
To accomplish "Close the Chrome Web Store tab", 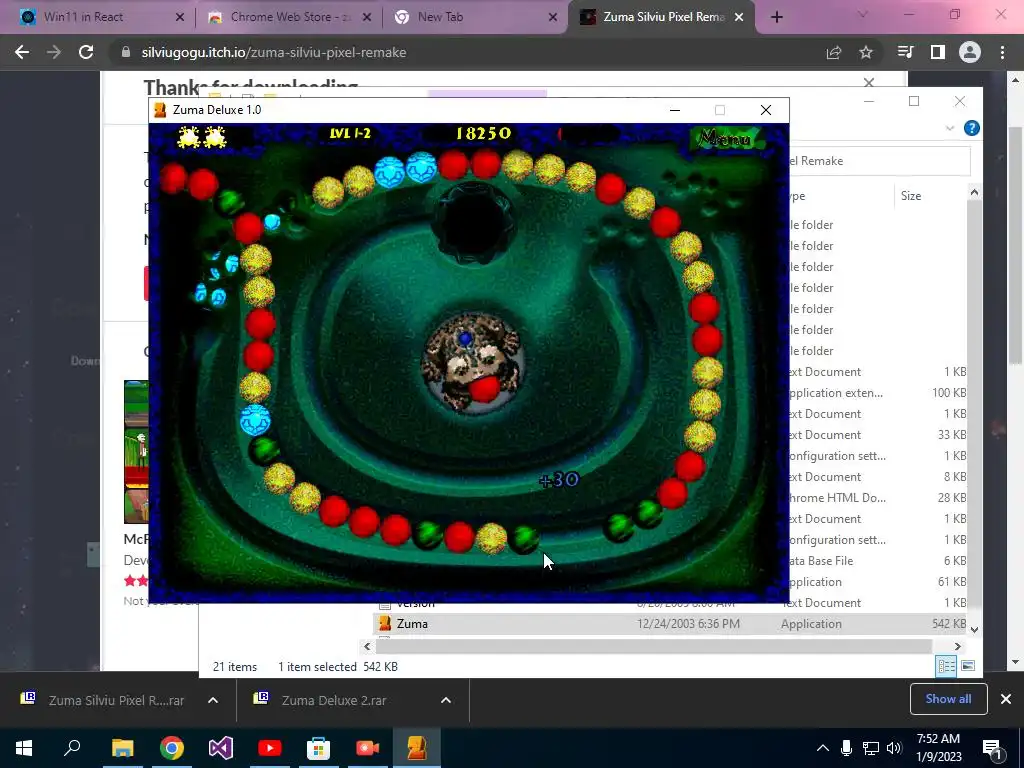I will point(367,17).
